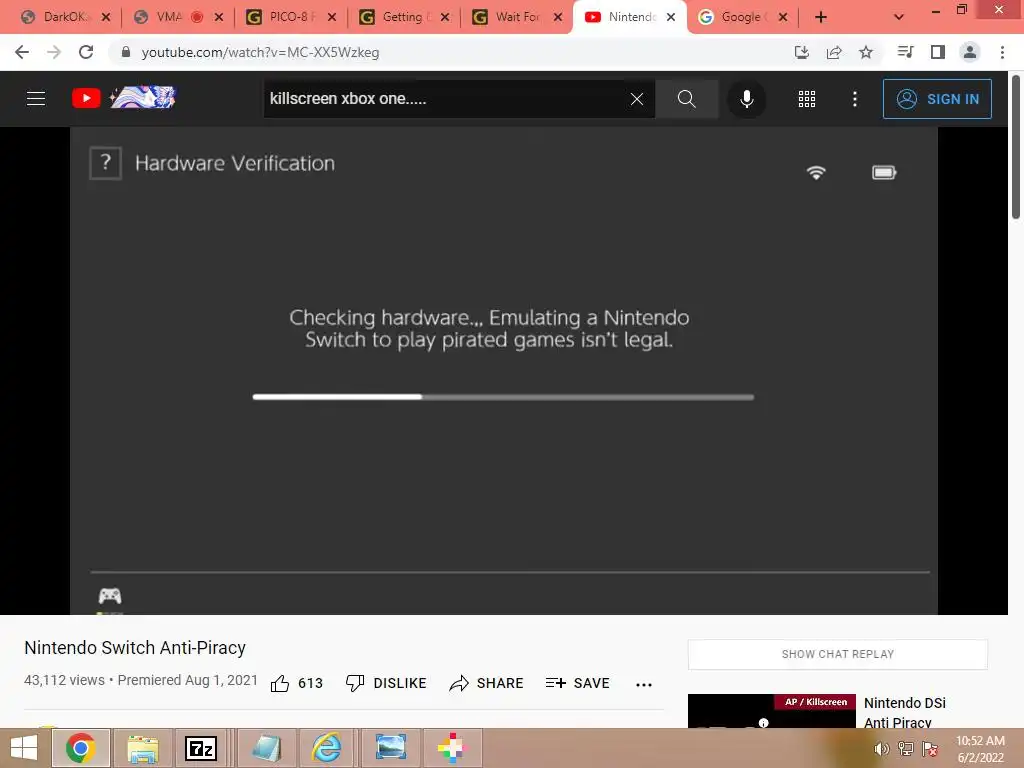The image size is (1024, 768).
Task: Open Nintendo DSi Anti Piracy title link
Action: point(904,712)
